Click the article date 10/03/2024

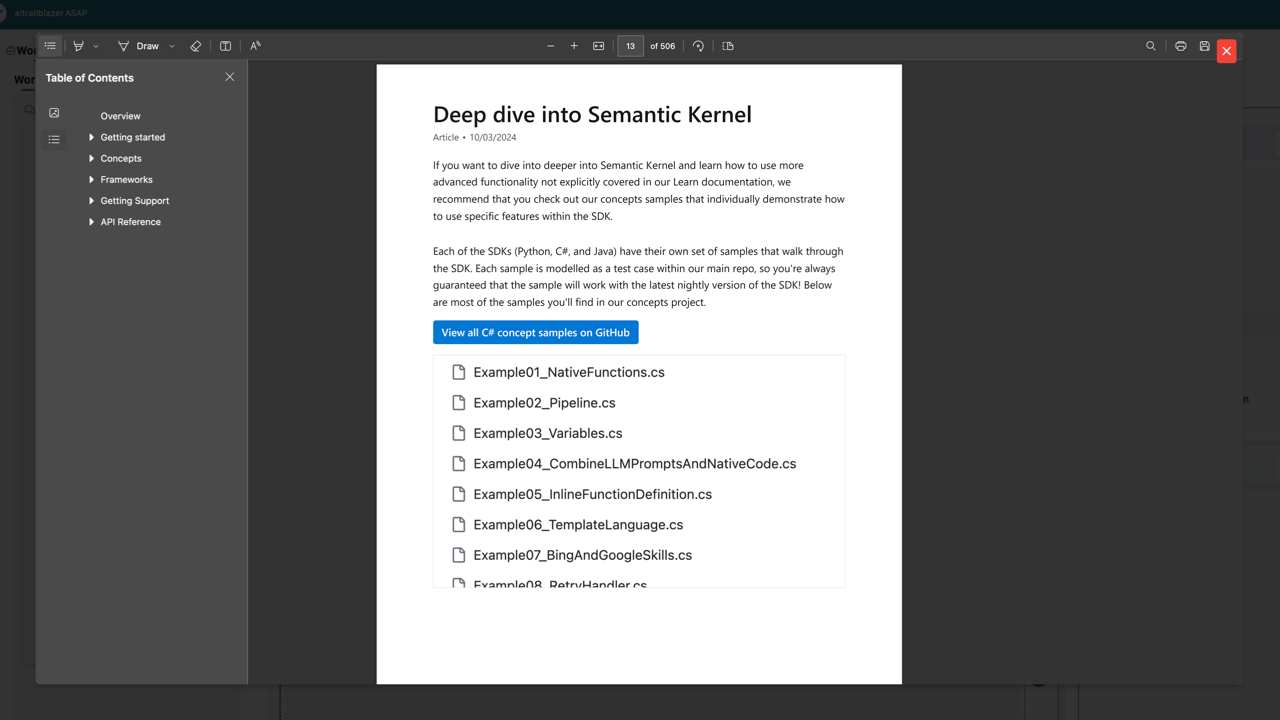coord(493,137)
